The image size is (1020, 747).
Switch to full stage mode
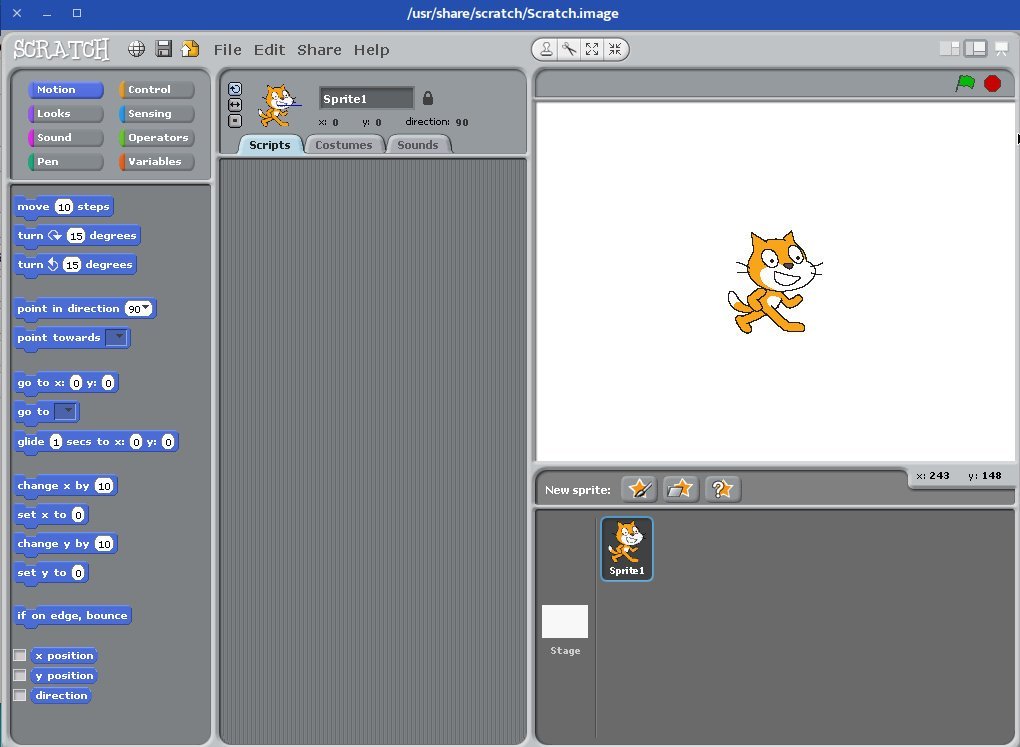click(x=976, y=49)
